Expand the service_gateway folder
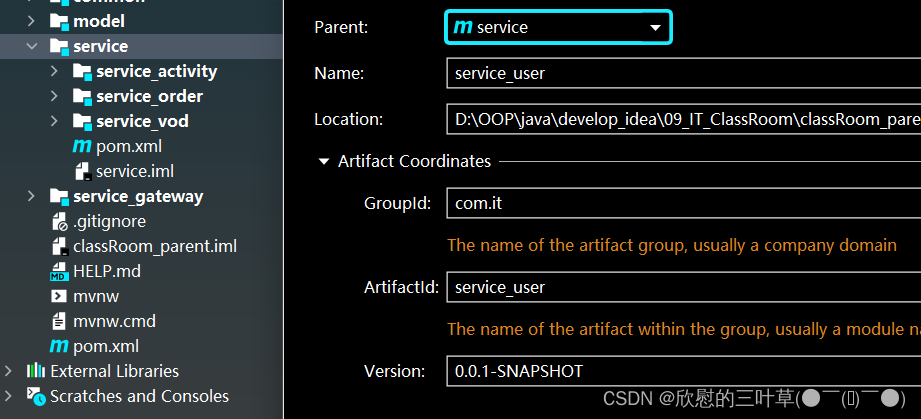921x419 pixels. click(x=31, y=196)
